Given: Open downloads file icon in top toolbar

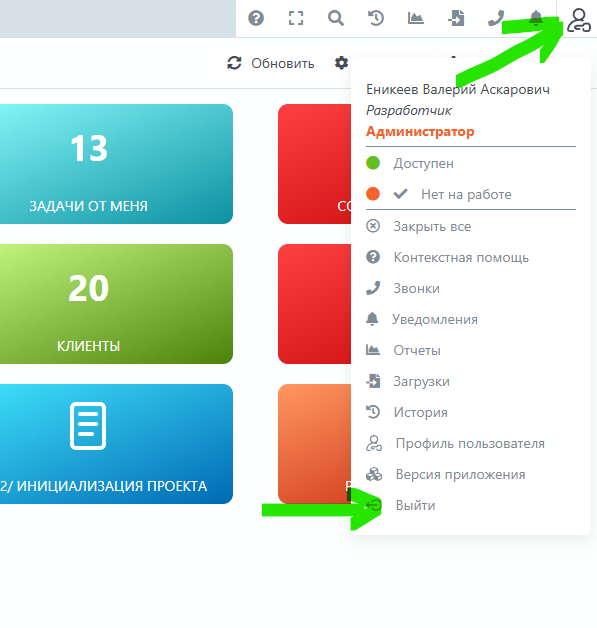Looking at the screenshot, I should 456,18.
